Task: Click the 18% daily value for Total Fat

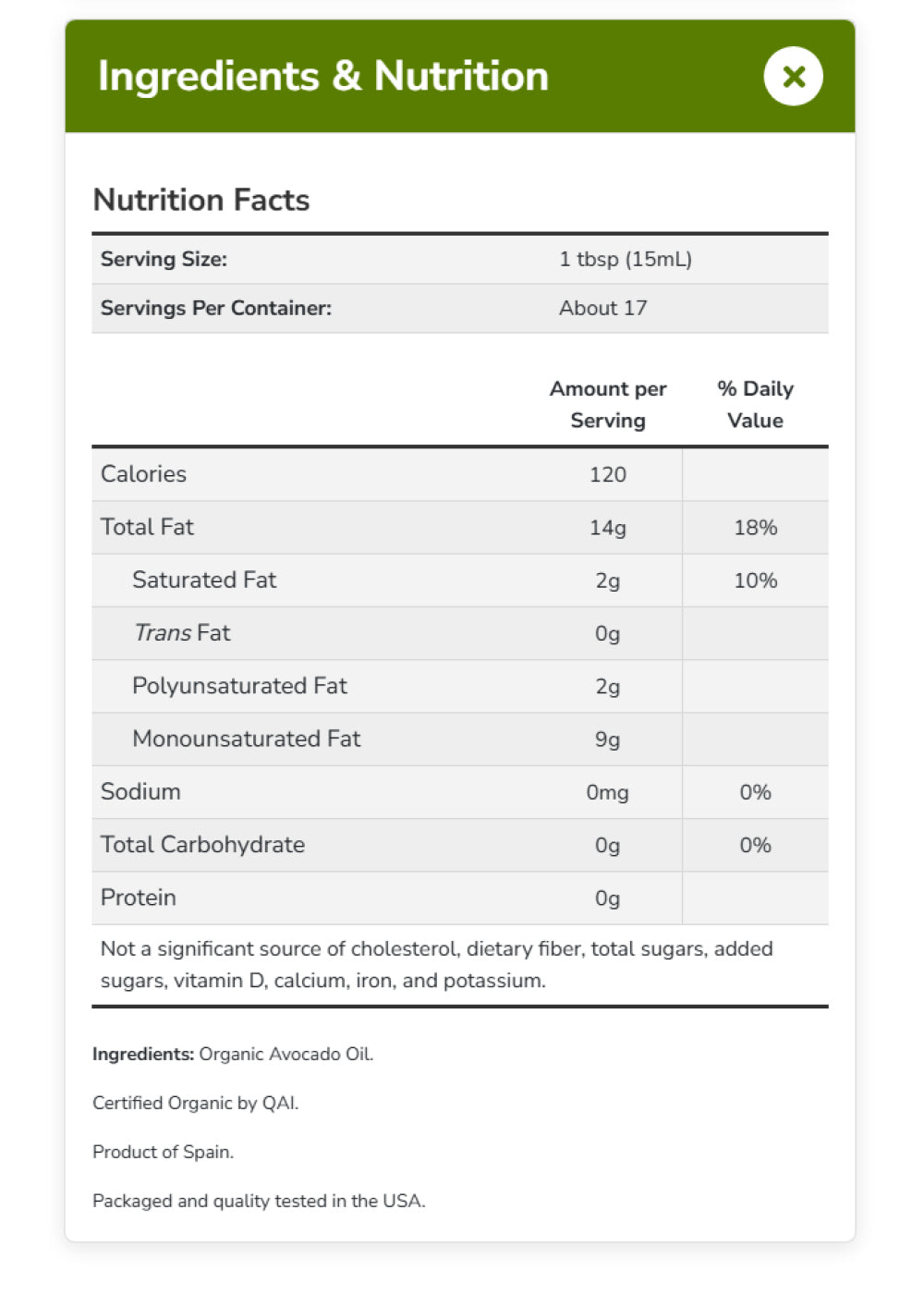Action: [x=755, y=528]
